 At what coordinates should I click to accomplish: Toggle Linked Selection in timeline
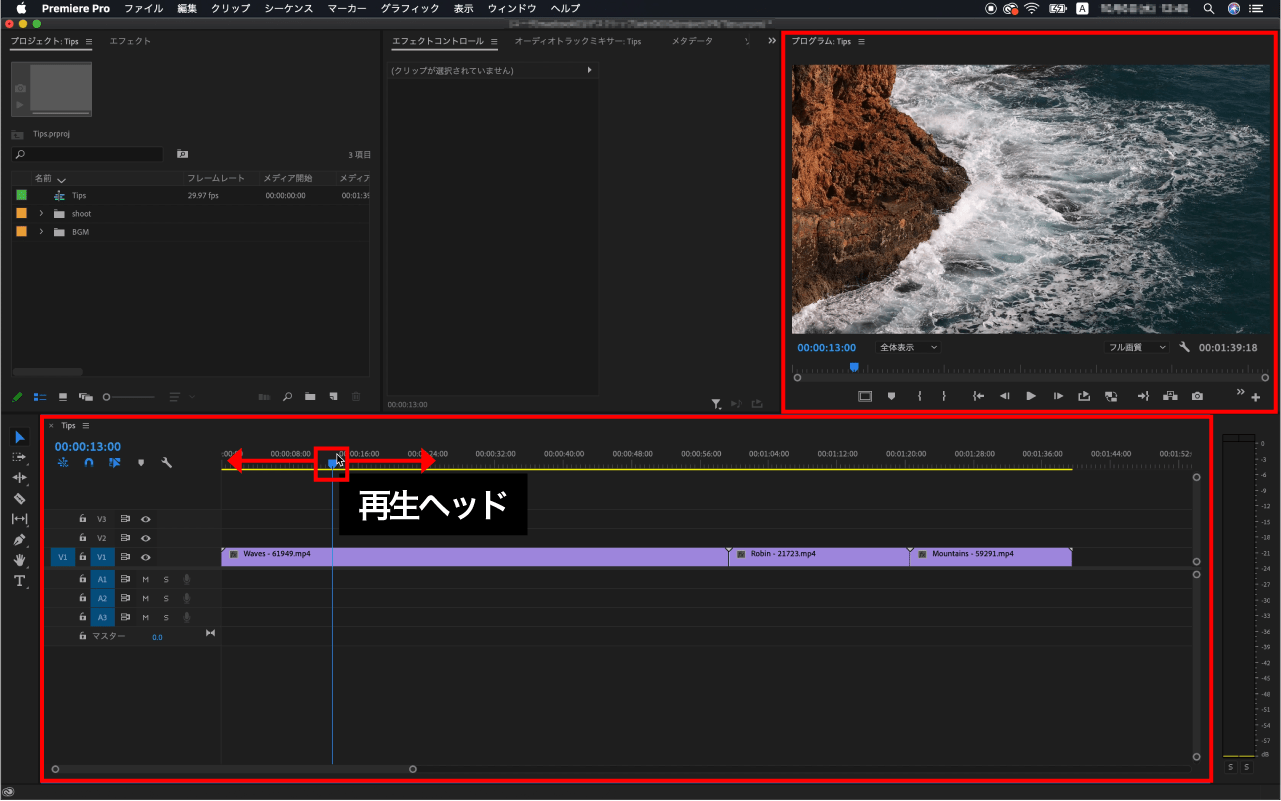point(115,463)
